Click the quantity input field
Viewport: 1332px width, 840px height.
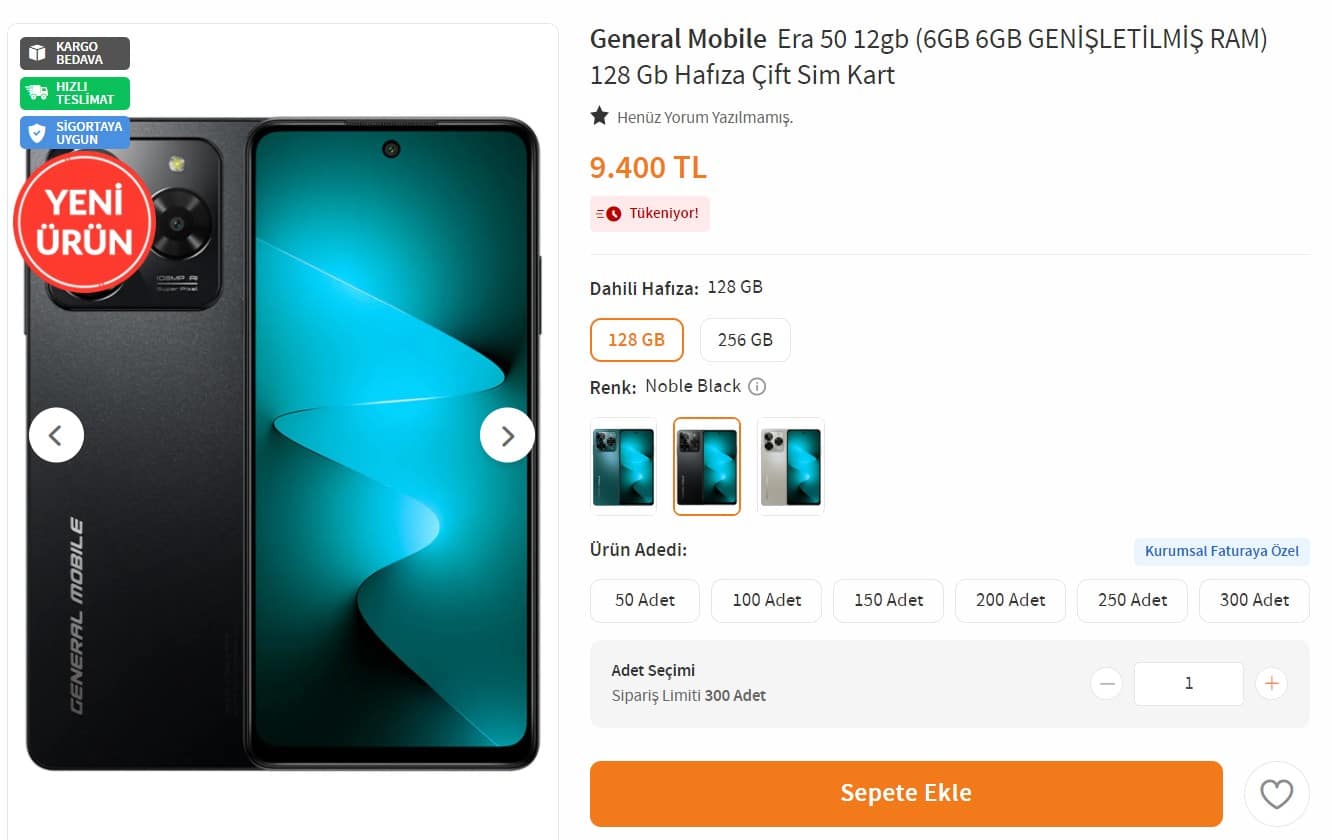click(1189, 684)
